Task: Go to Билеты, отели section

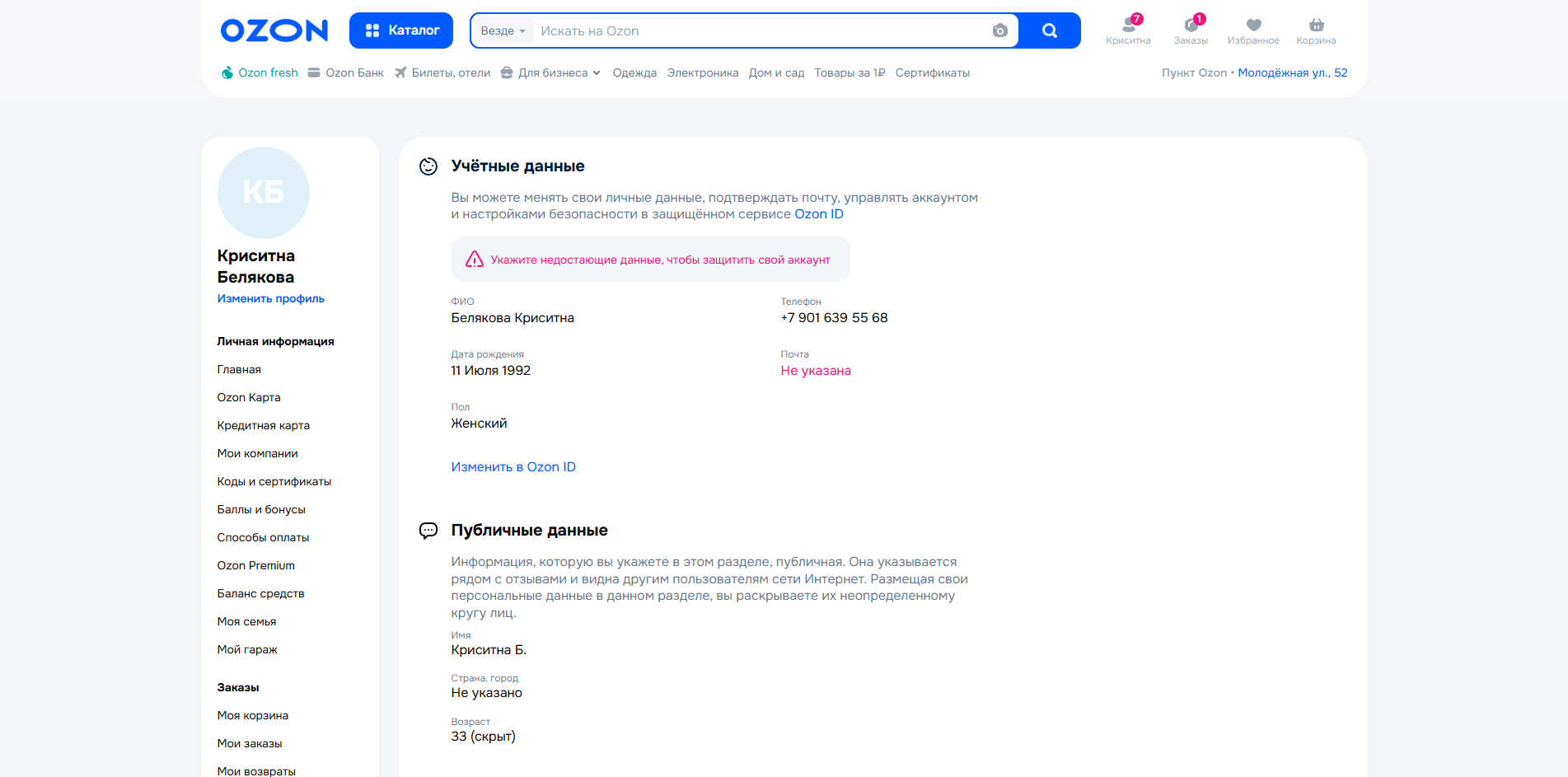Action: tap(442, 73)
